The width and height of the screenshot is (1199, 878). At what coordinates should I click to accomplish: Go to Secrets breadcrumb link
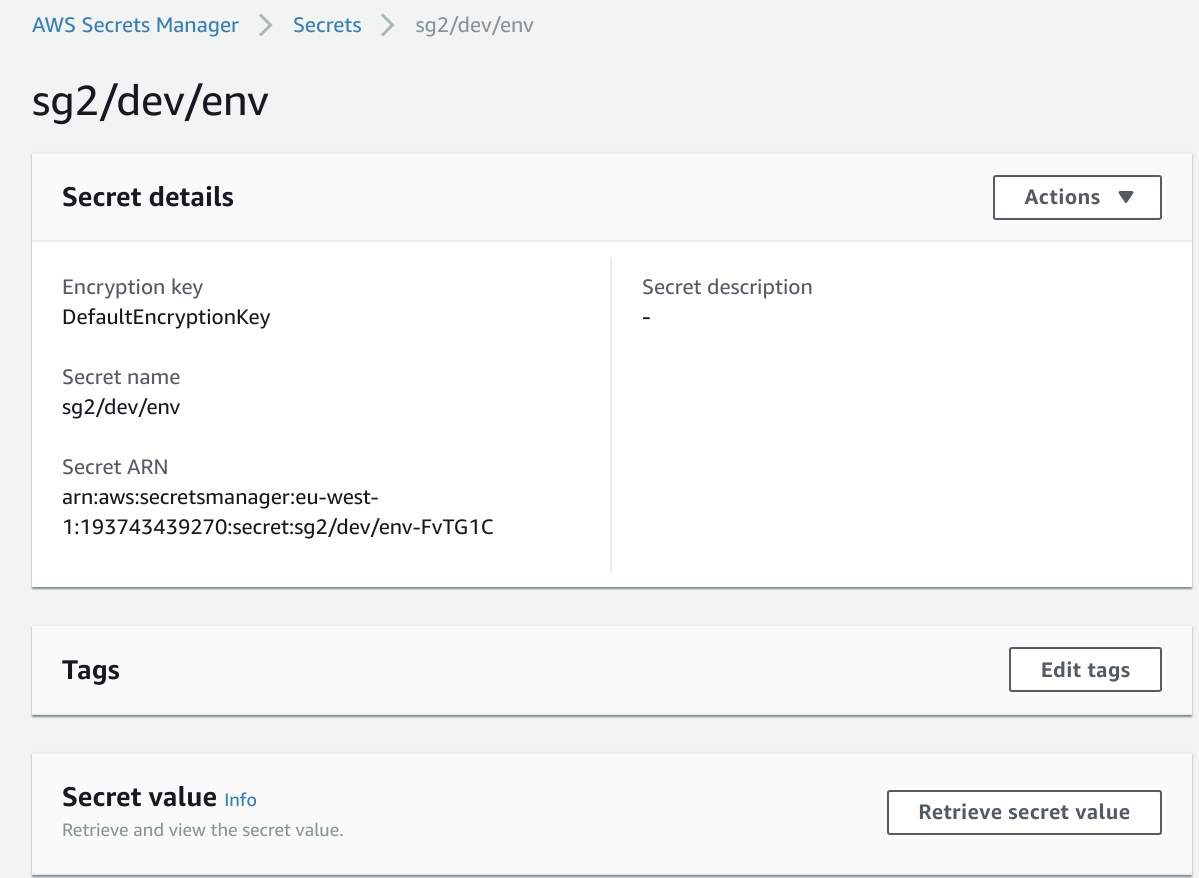[327, 24]
